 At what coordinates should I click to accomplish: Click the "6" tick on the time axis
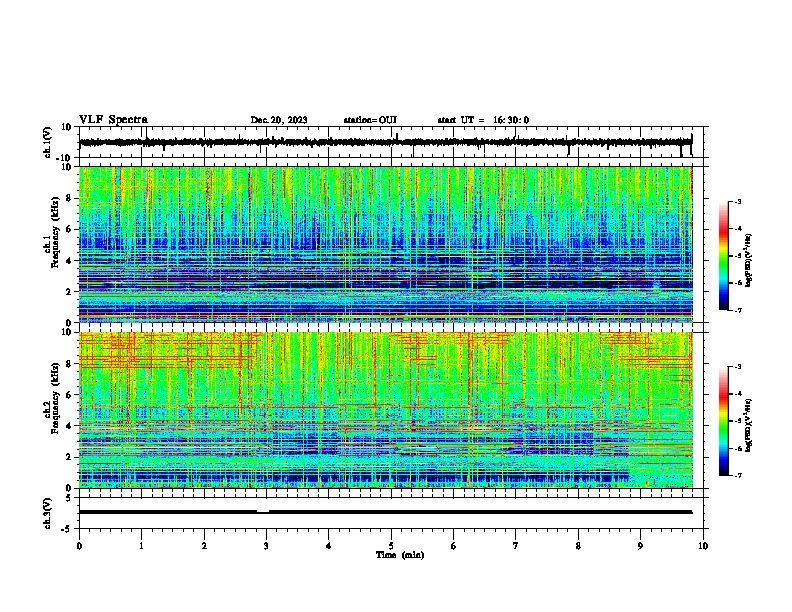coord(453,546)
